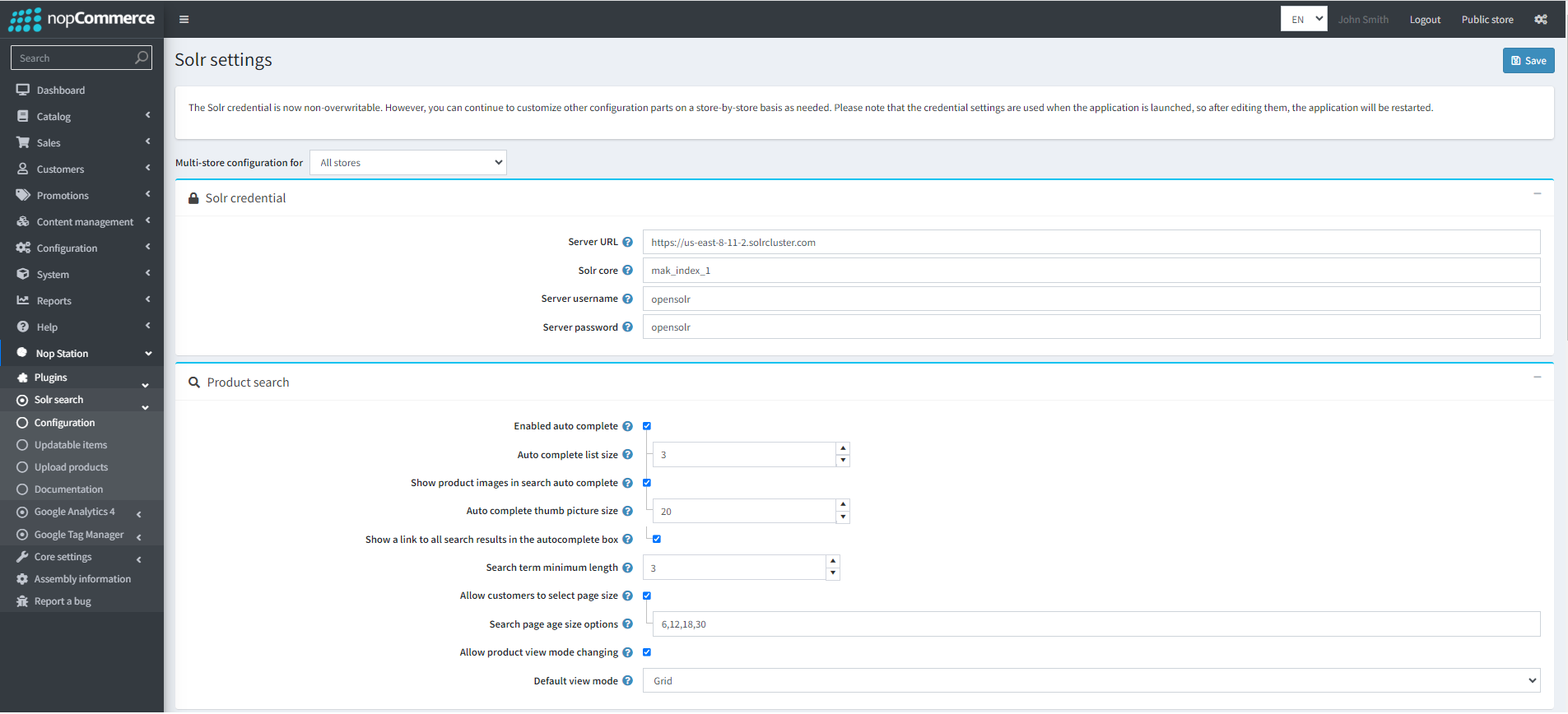
Task: Toggle Allow customers to select page size
Action: pyautogui.click(x=647, y=596)
